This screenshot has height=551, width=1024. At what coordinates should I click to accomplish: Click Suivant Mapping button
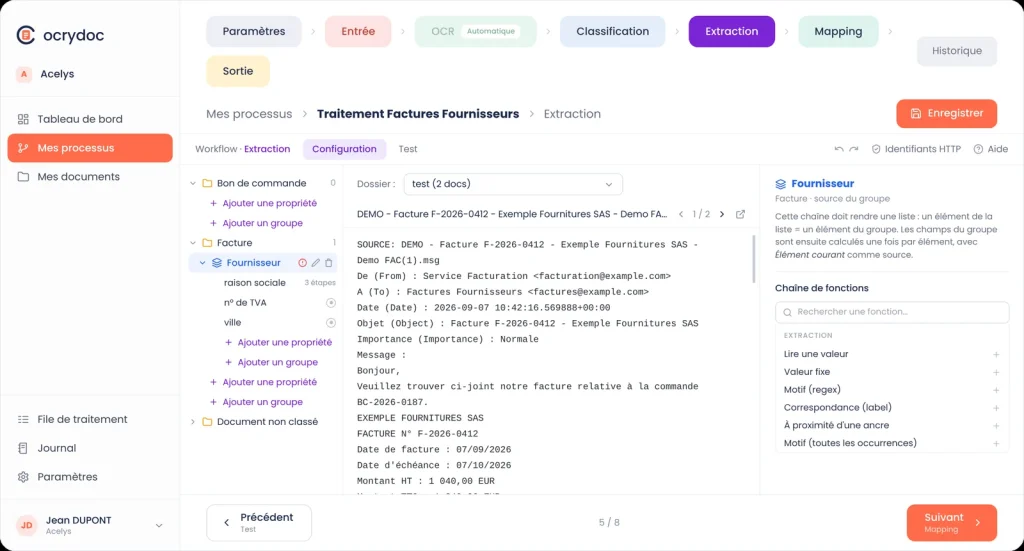coord(952,522)
